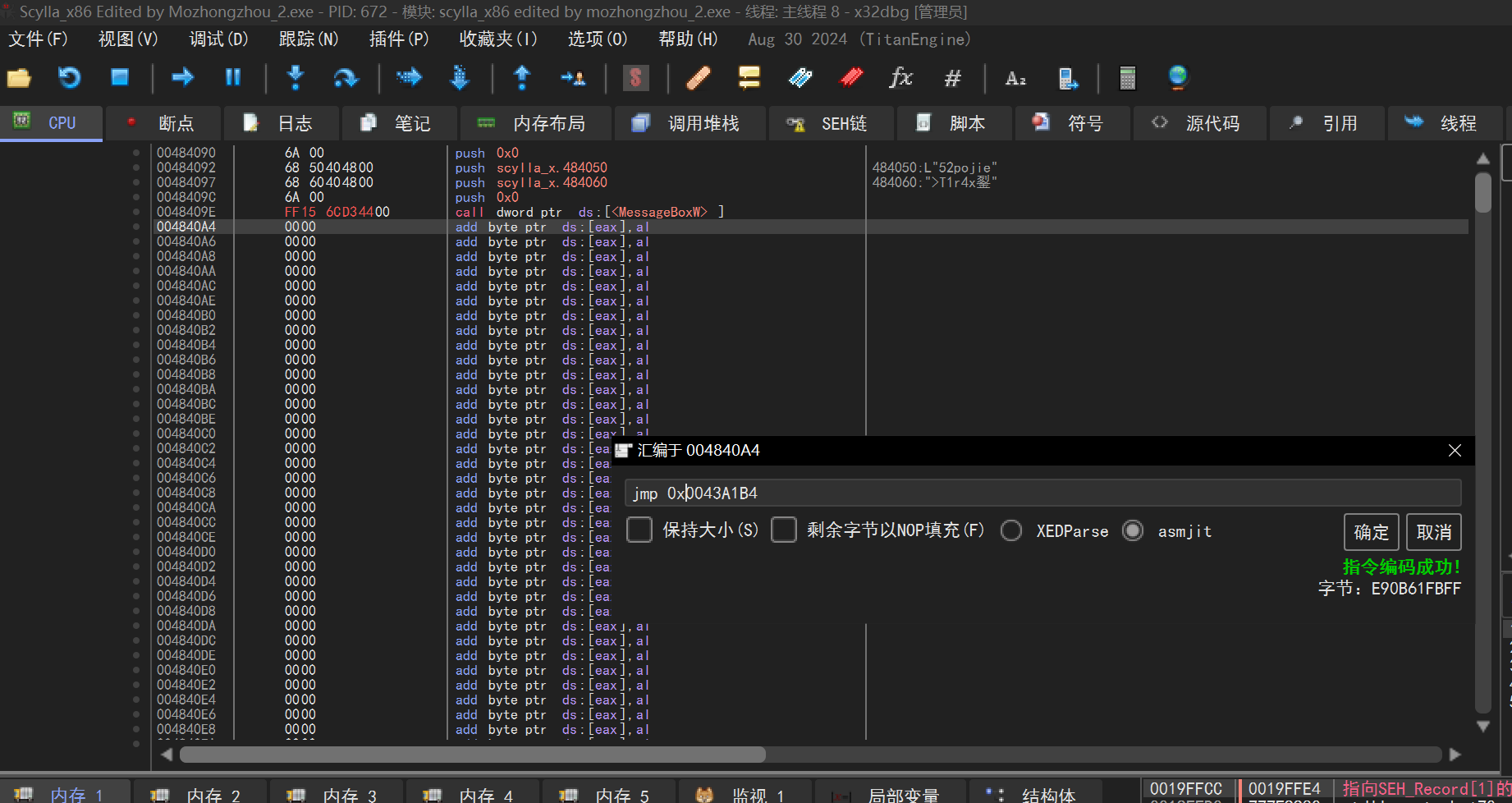Enable 剩余字节以NOP填充(F) checkbox
Image resolution: width=1512 pixels, height=803 pixels.
point(784,530)
